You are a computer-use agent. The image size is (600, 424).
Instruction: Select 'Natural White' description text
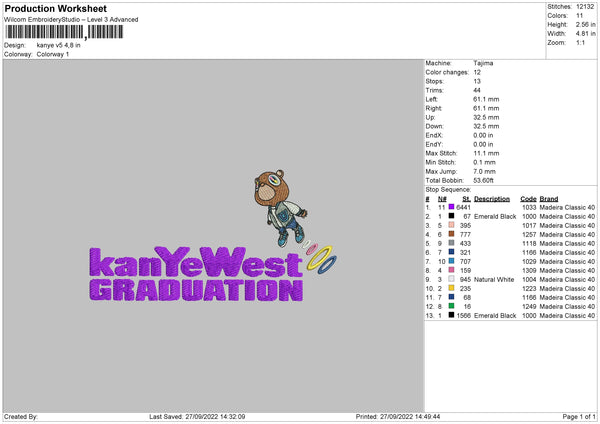pos(494,279)
